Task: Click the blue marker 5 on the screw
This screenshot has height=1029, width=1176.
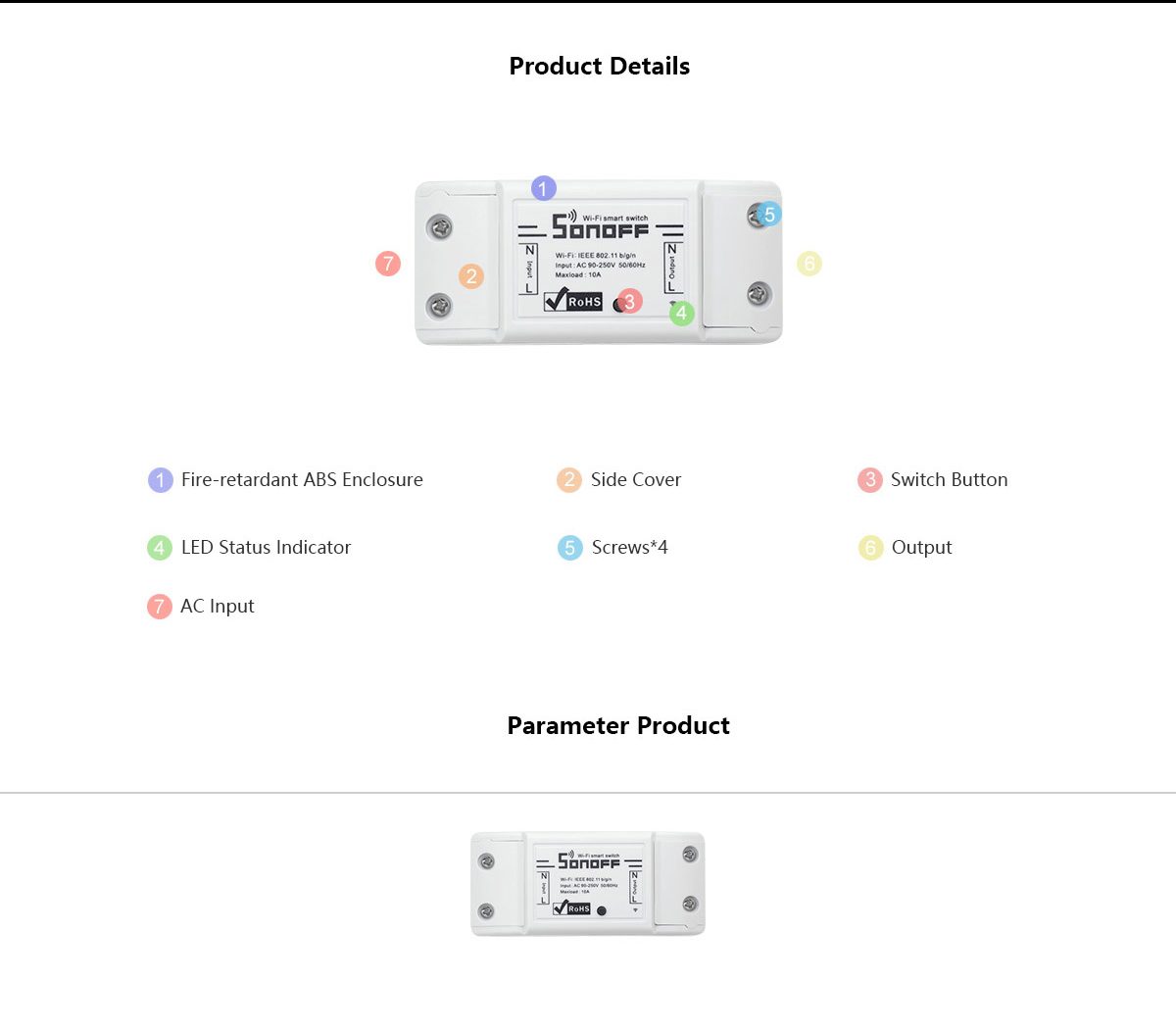Action: pyautogui.click(x=769, y=215)
